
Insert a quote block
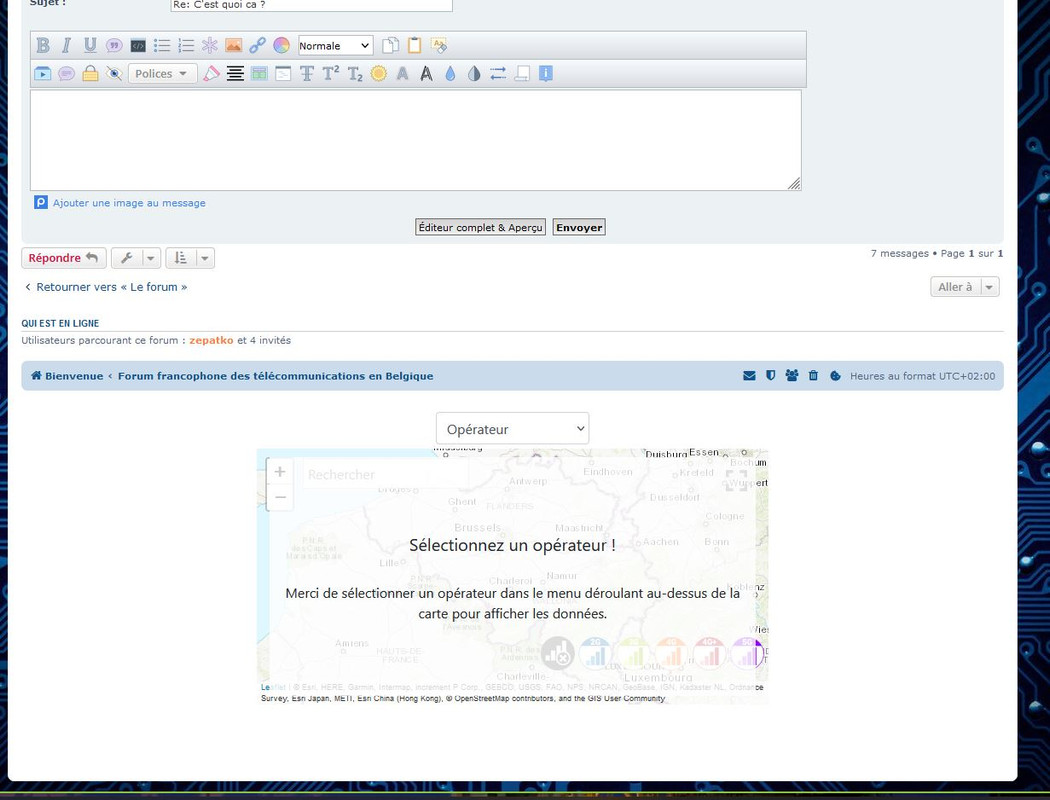point(114,46)
